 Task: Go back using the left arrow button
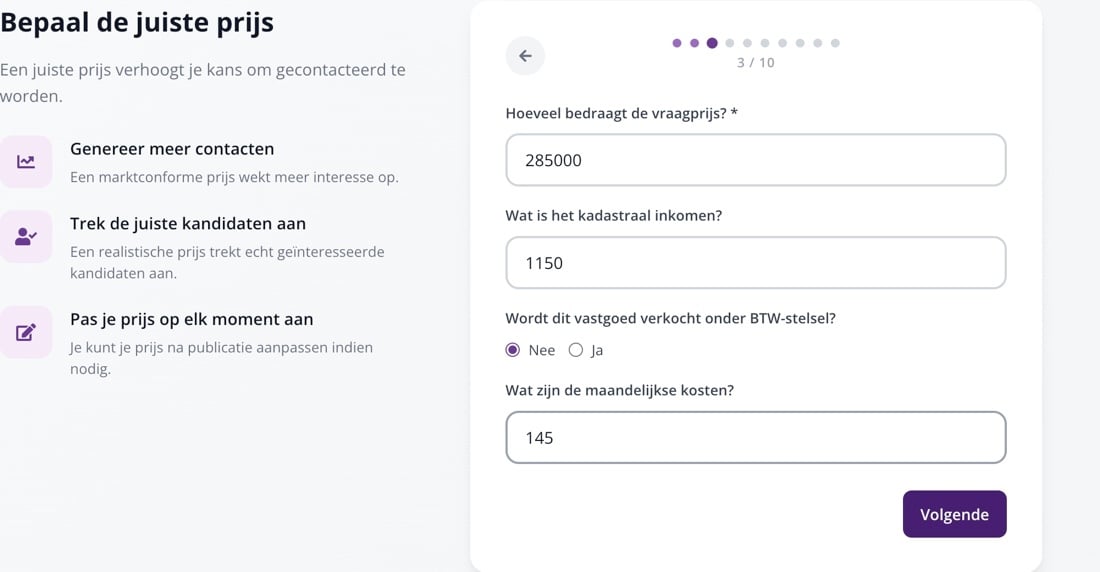[525, 56]
